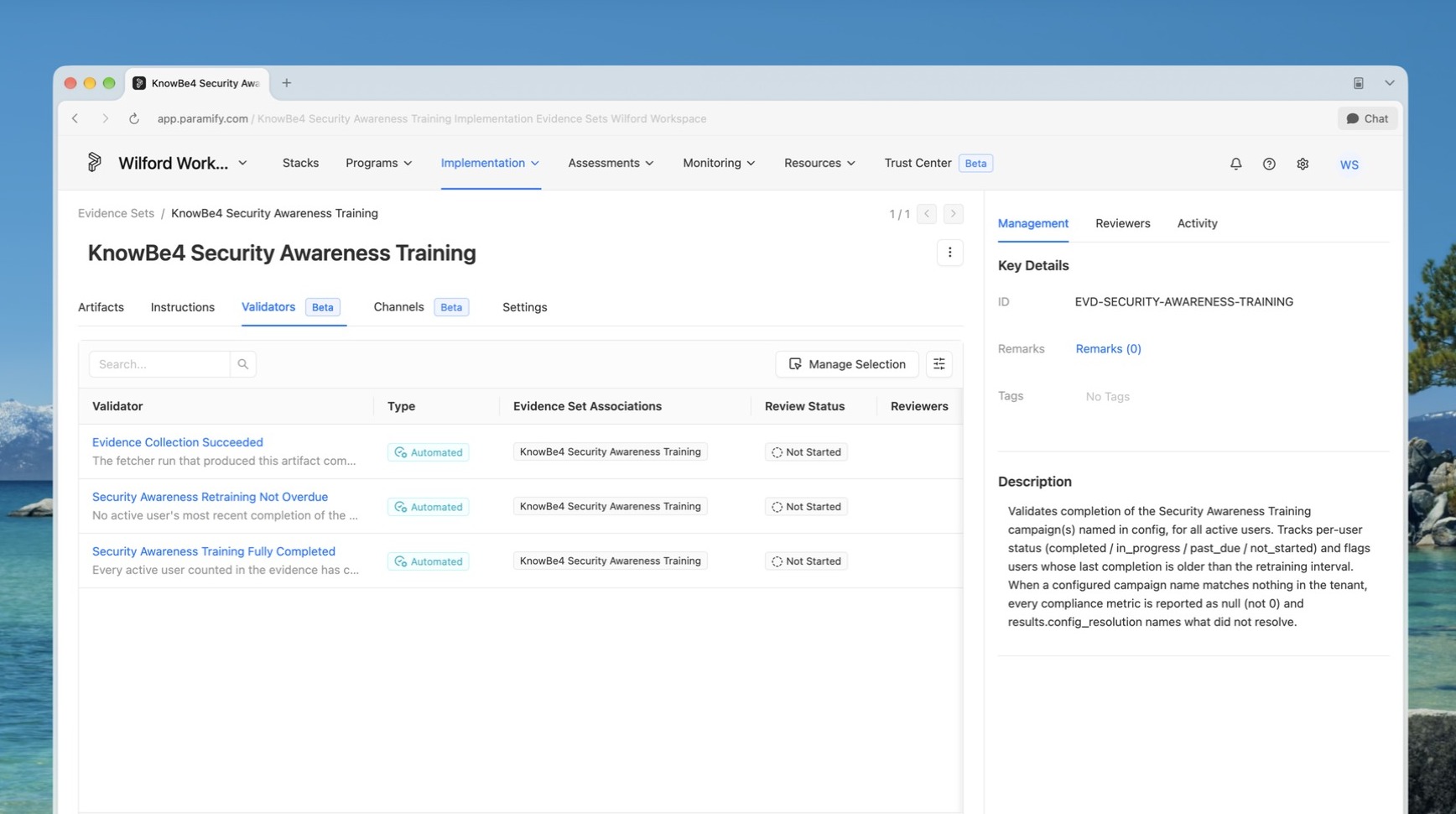
Task: Click the three-dot more options button
Action: click(949, 253)
